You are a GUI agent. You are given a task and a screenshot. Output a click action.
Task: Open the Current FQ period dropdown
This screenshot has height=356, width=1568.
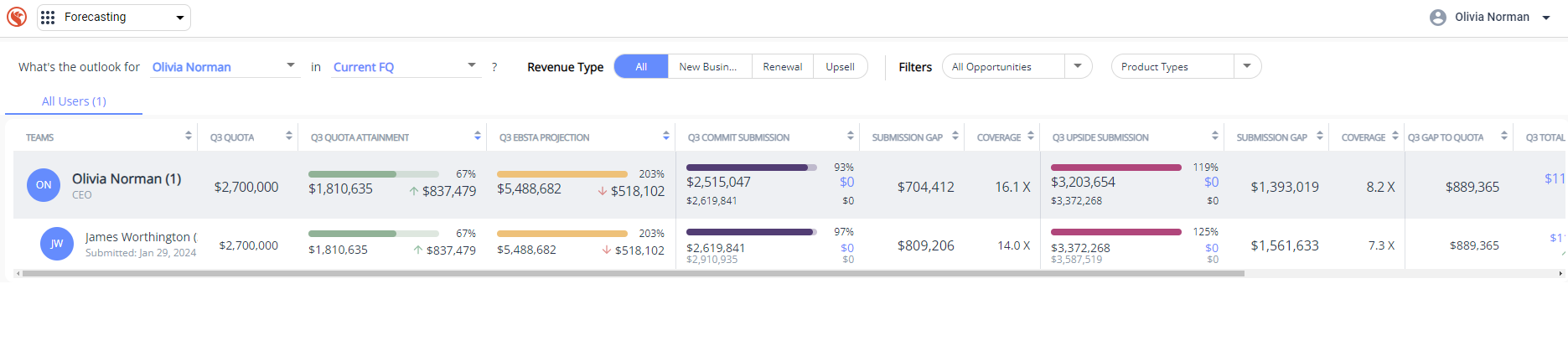[x=471, y=65]
